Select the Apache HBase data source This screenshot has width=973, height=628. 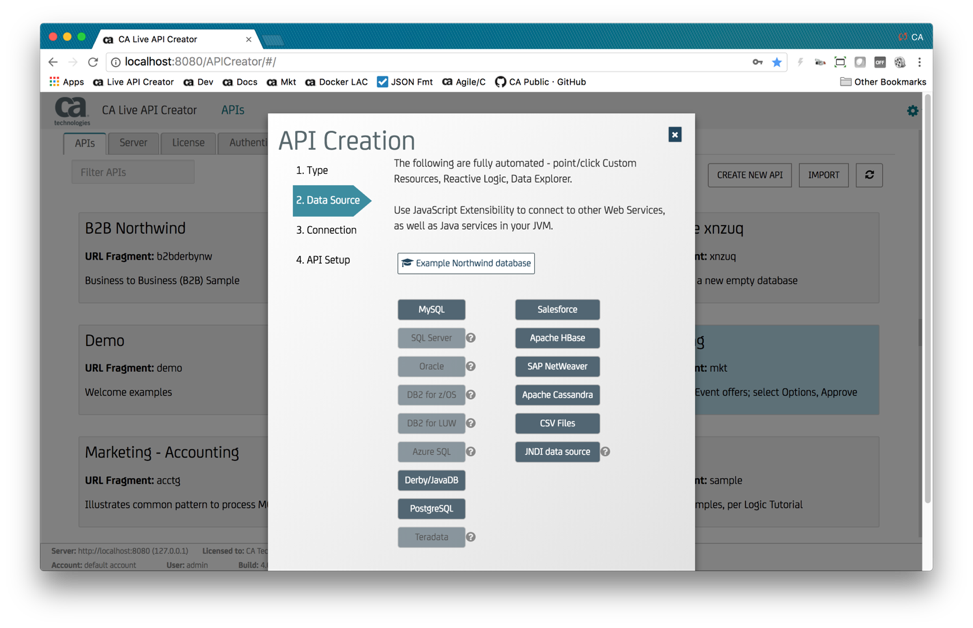click(x=557, y=338)
